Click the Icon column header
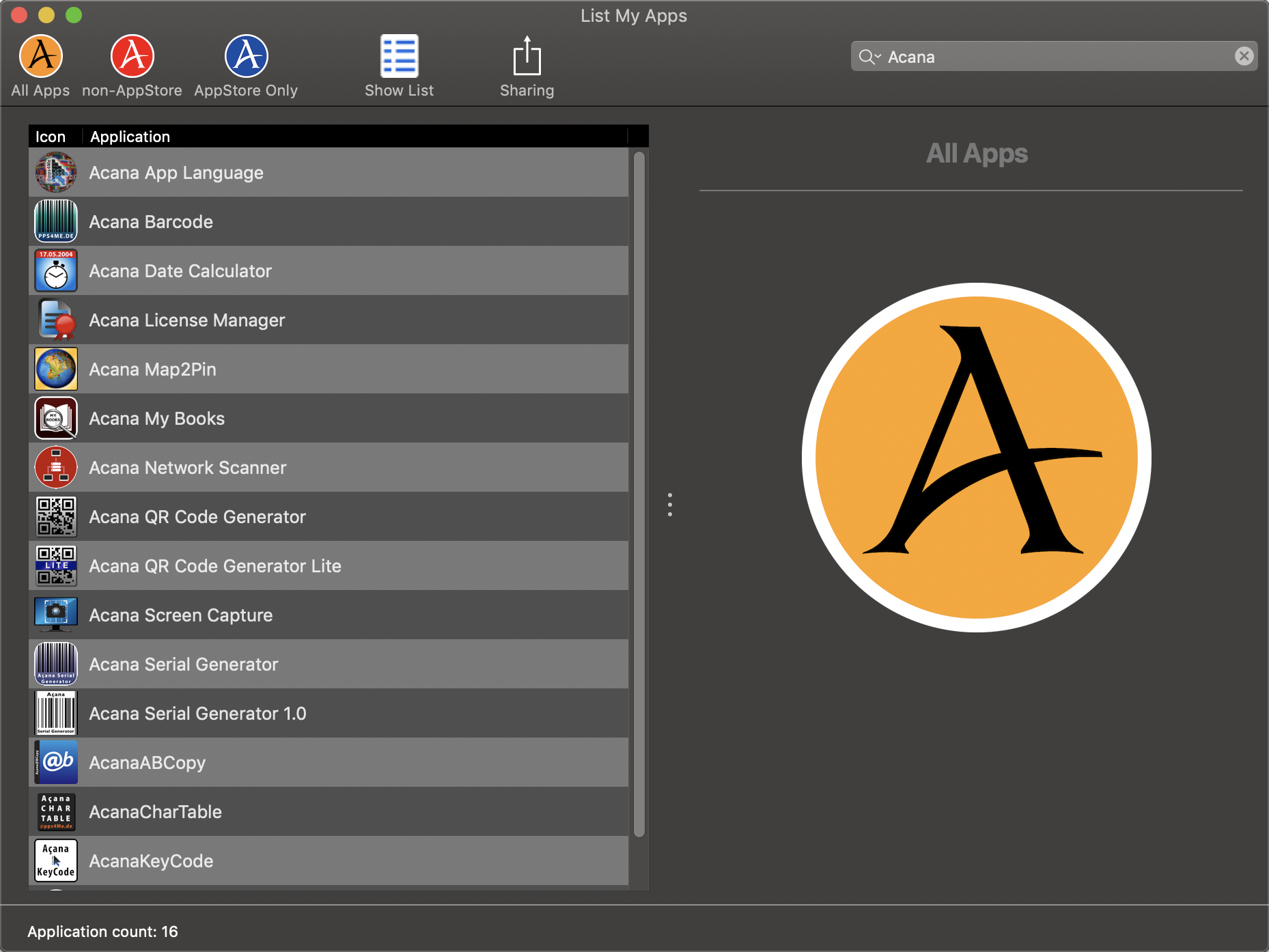This screenshot has width=1269, height=952. click(51, 137)
